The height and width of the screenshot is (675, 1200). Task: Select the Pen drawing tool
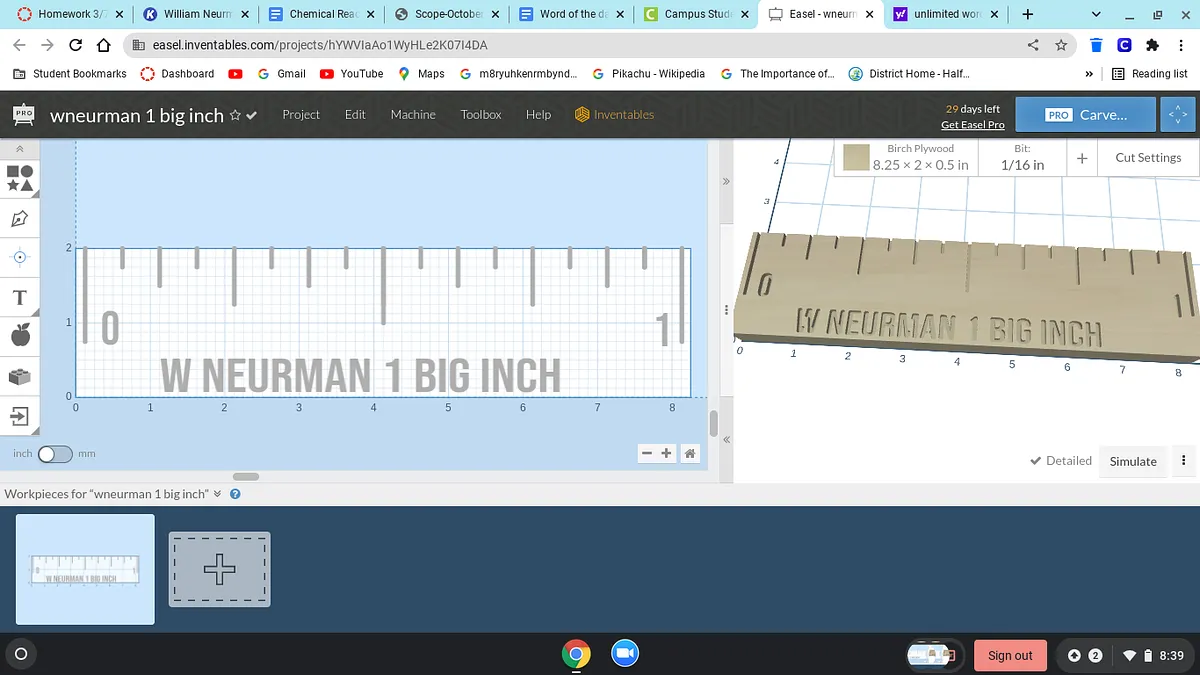(20, 218)
